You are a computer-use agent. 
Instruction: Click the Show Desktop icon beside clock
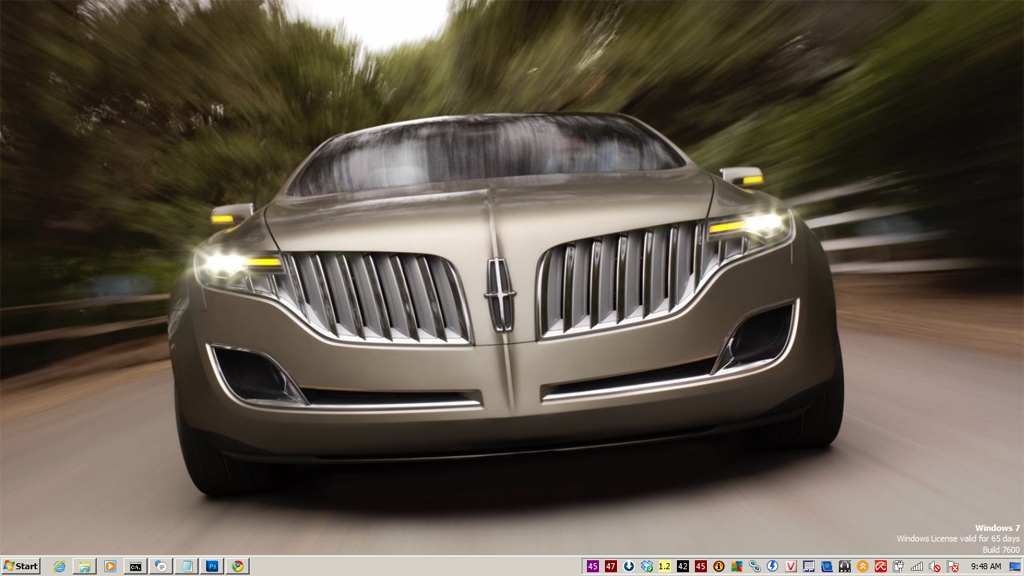pos(1015,566)
